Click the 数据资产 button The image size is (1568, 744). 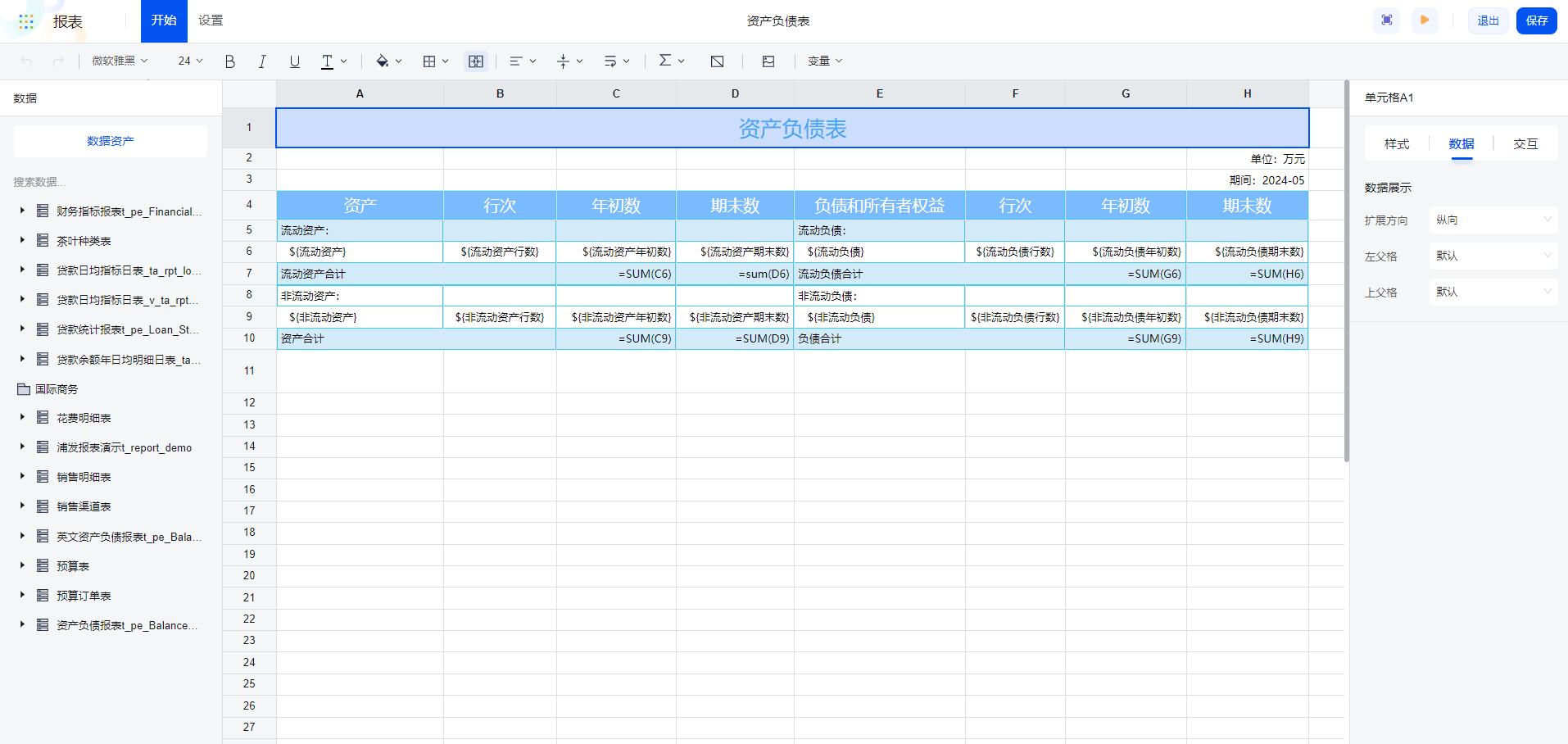pos(111,141)
